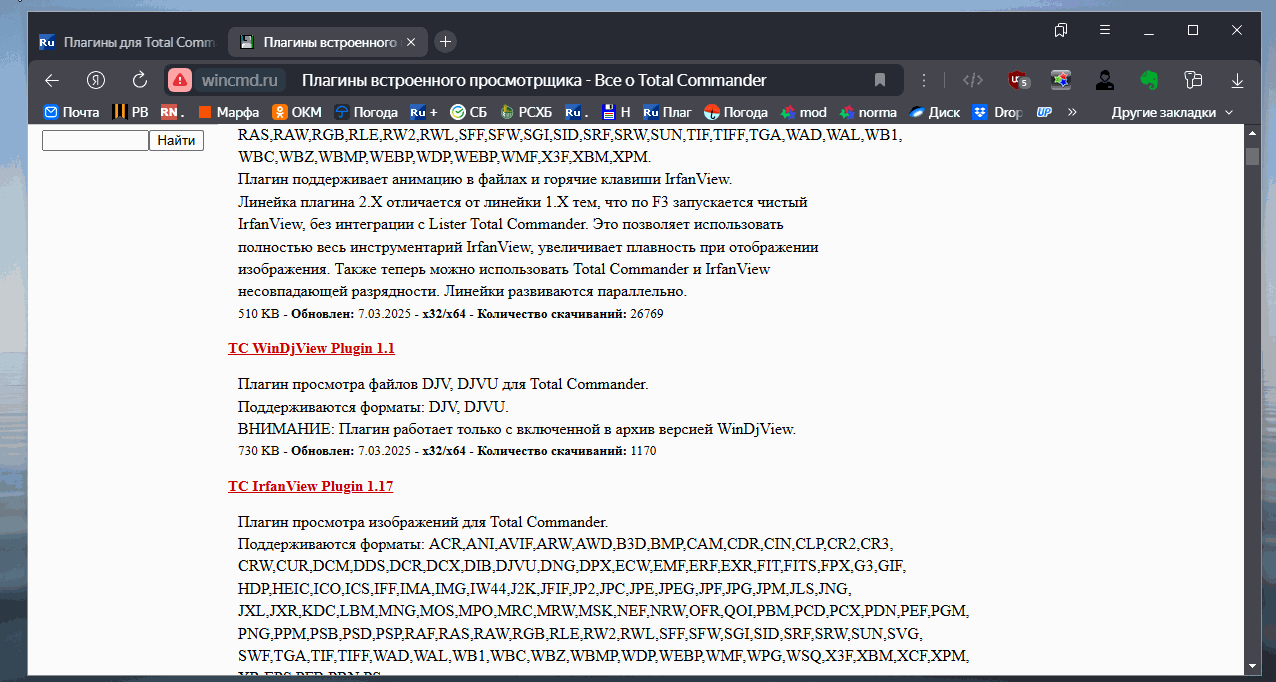This screenshot has width=1276, height=682.
Task: Open the UP bookmark
Action: [x=1045, y=112]
